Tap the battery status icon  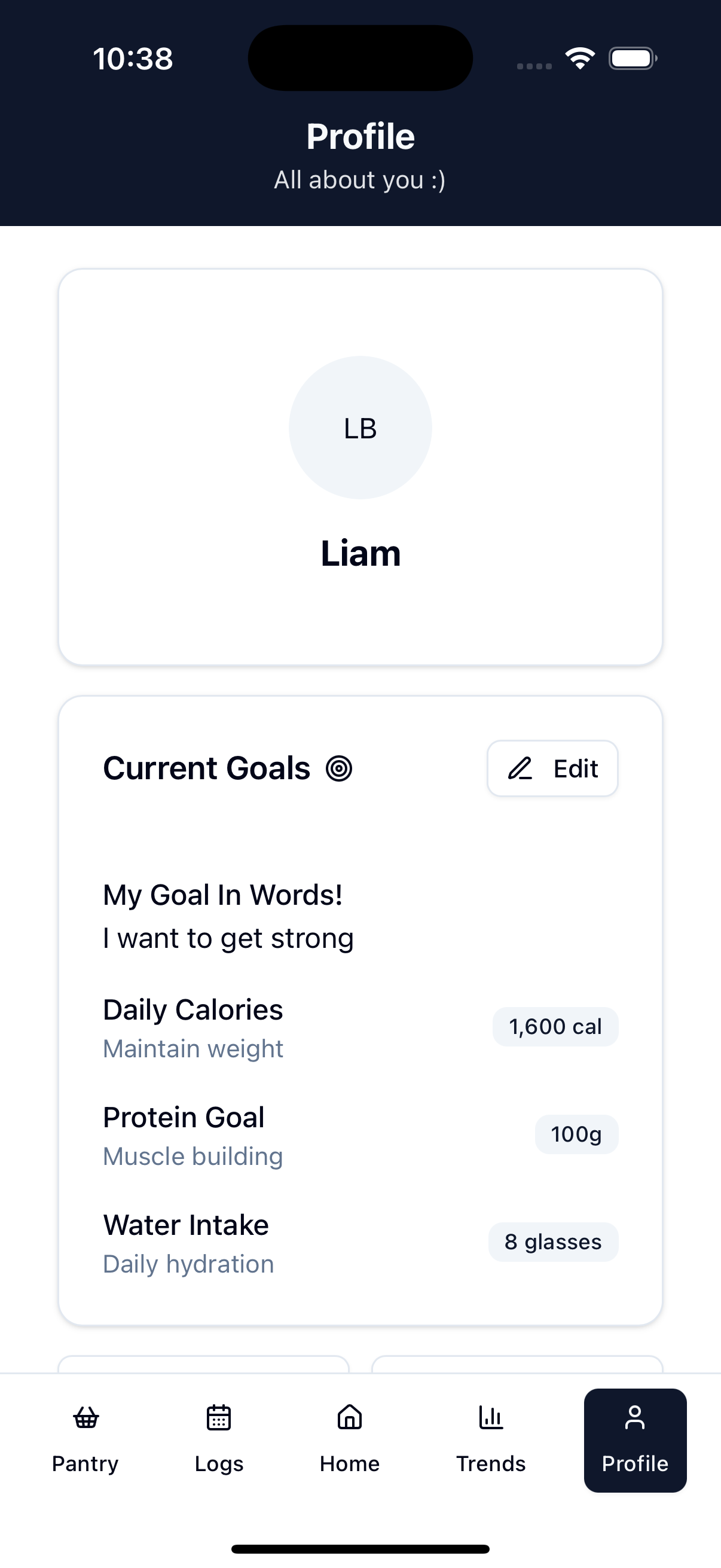633,59
